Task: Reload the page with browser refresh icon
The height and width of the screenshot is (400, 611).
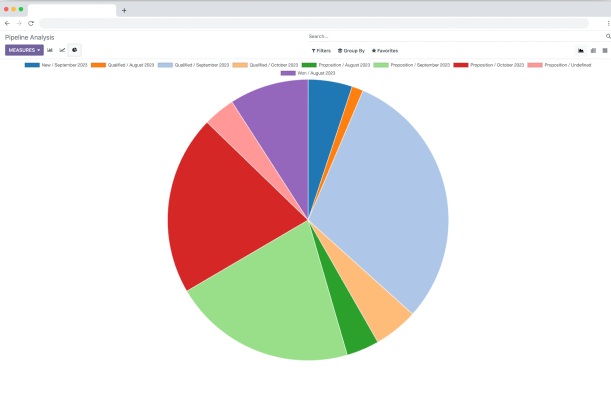Action: [x=31, y=23]
